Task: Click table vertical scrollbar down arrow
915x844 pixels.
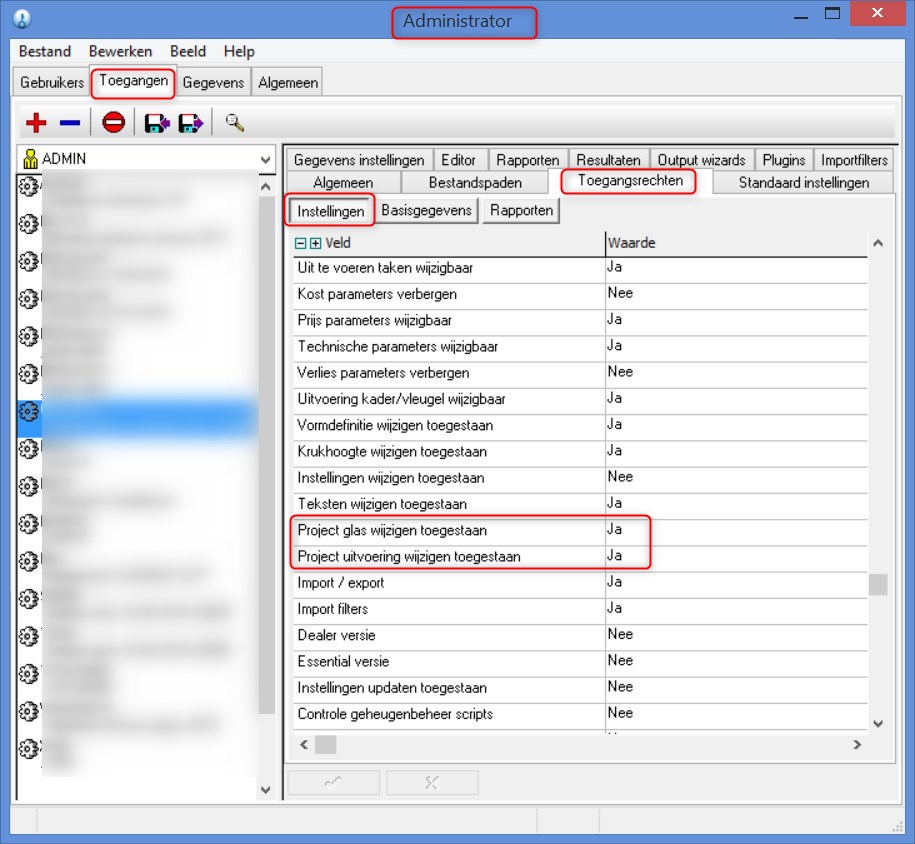Action: pos(878,724)
